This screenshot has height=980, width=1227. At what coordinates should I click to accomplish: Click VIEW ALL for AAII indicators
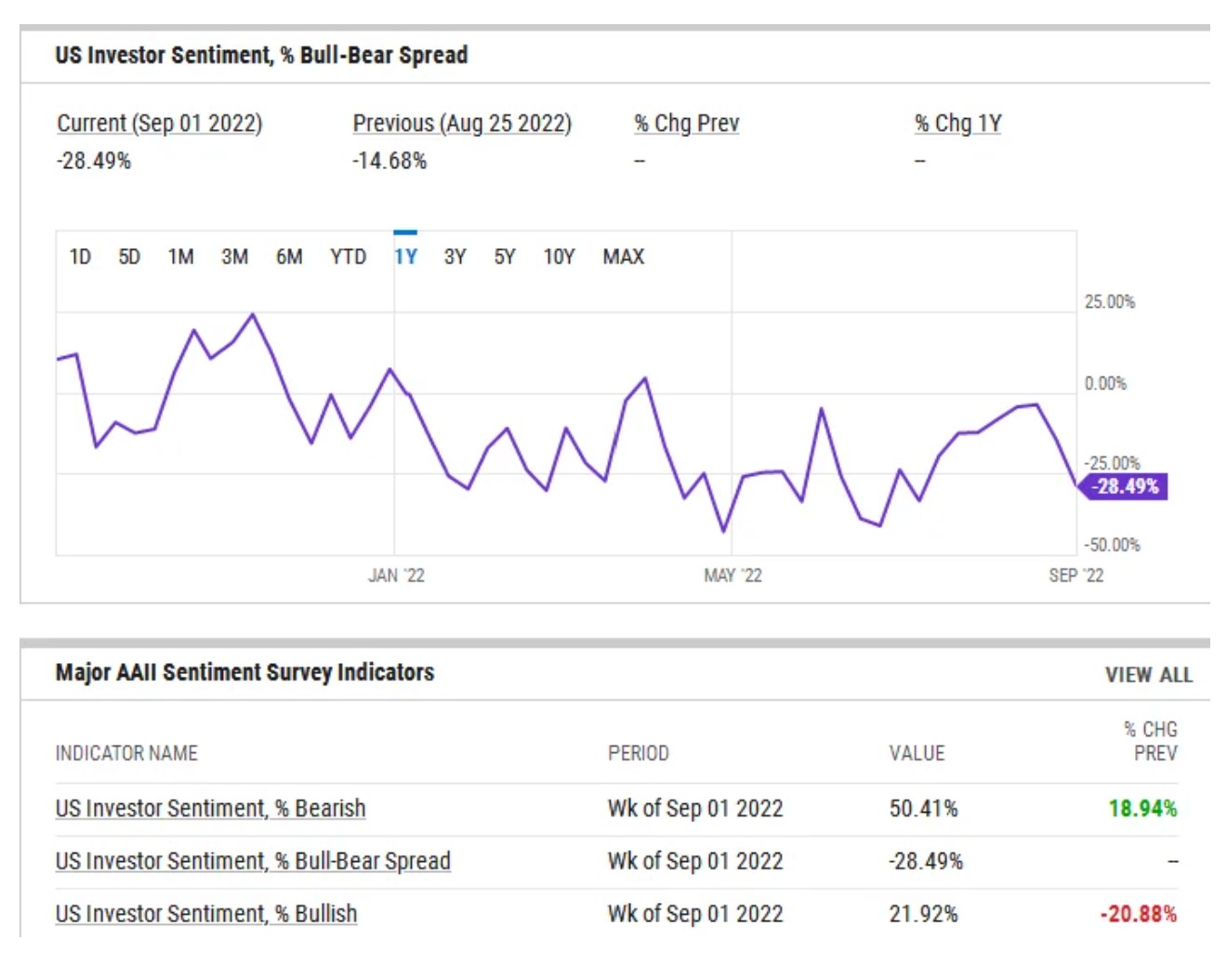pyautogui.click(x=1148, y=675)
